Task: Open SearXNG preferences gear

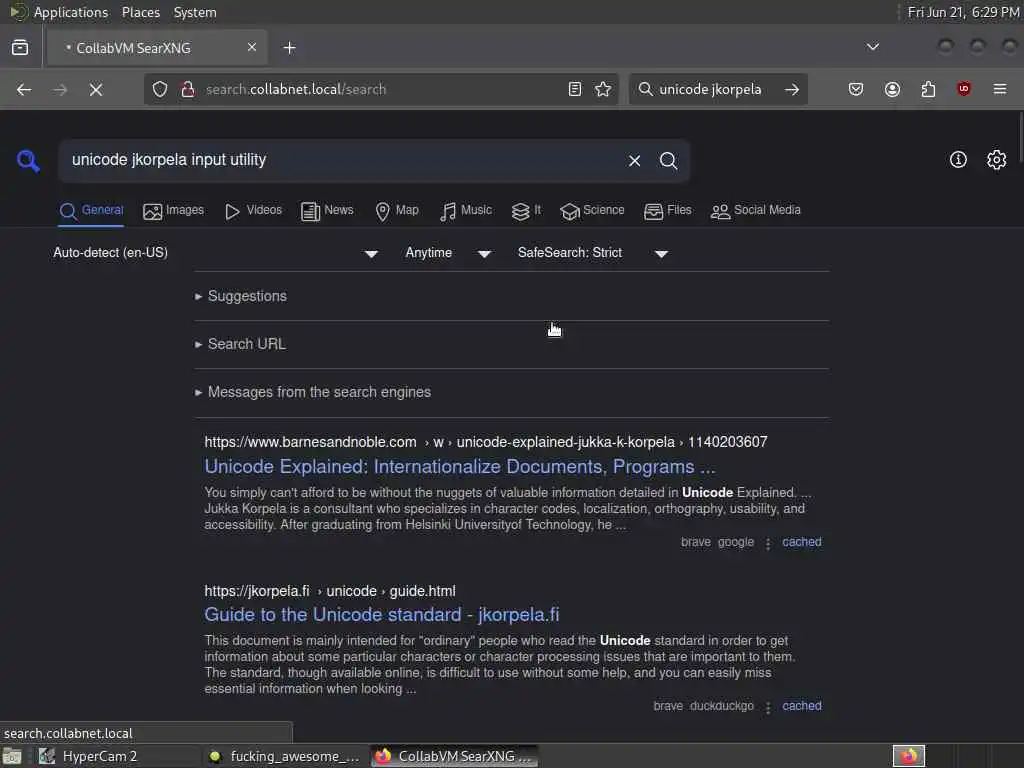Action: point(997,160)
